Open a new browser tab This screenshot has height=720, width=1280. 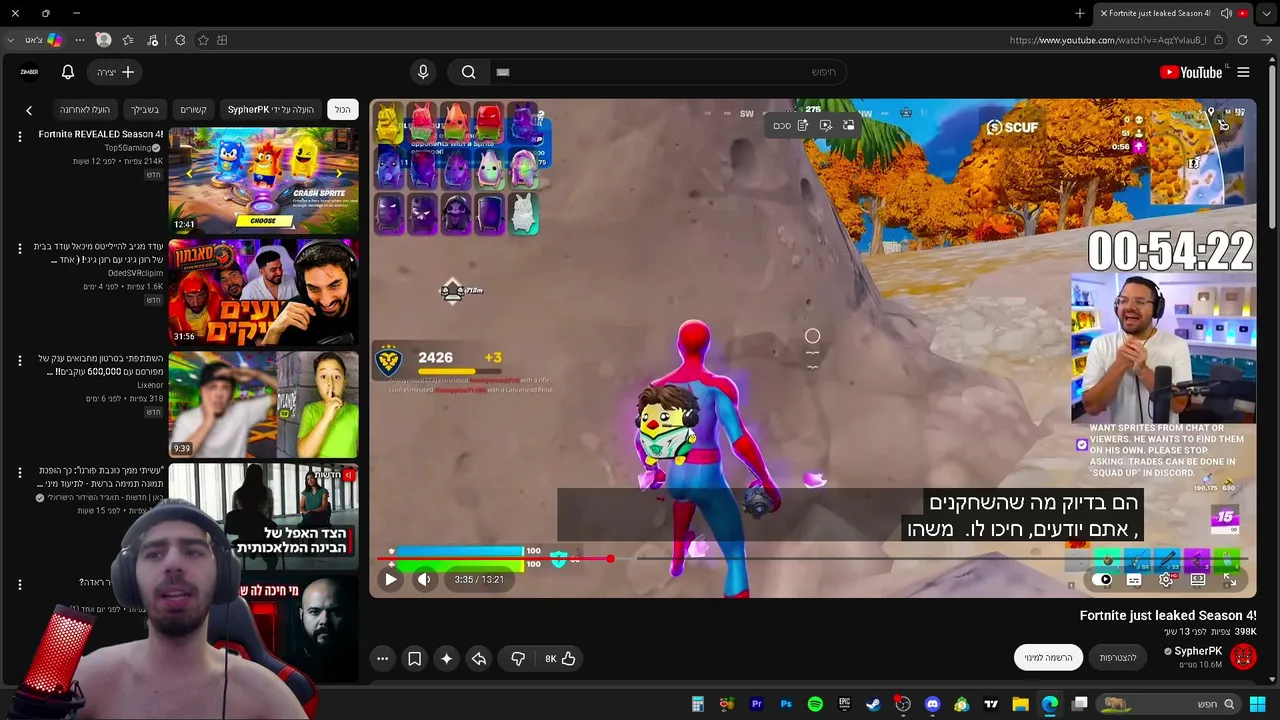tap(1080, 13)
